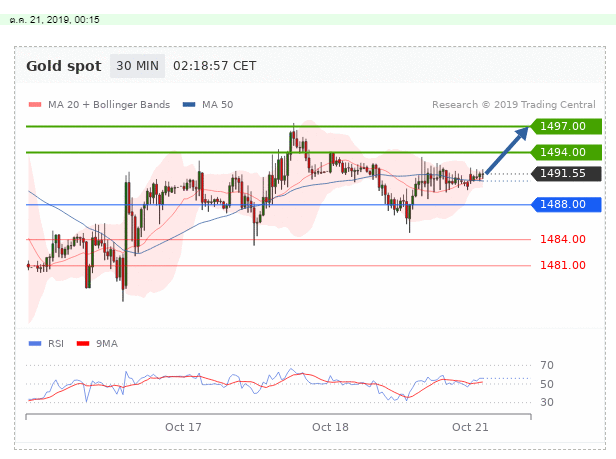616x459 pixels.
Task: Click the RSI legend label
Action: [56, 343]
